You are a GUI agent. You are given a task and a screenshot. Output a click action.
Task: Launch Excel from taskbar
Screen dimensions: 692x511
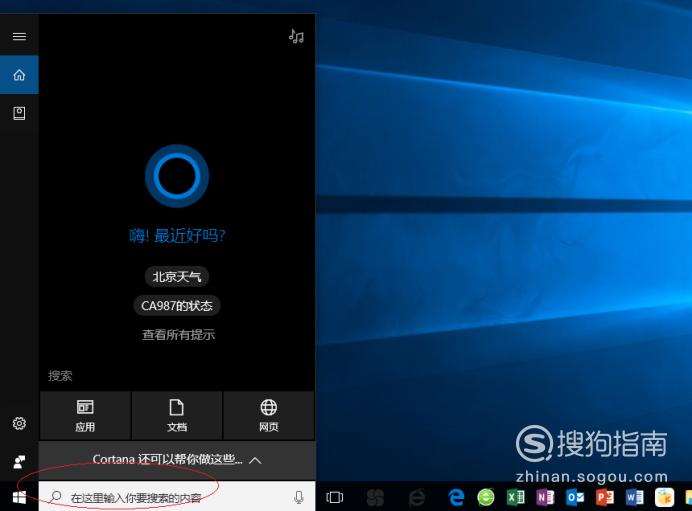coord(515,497)
